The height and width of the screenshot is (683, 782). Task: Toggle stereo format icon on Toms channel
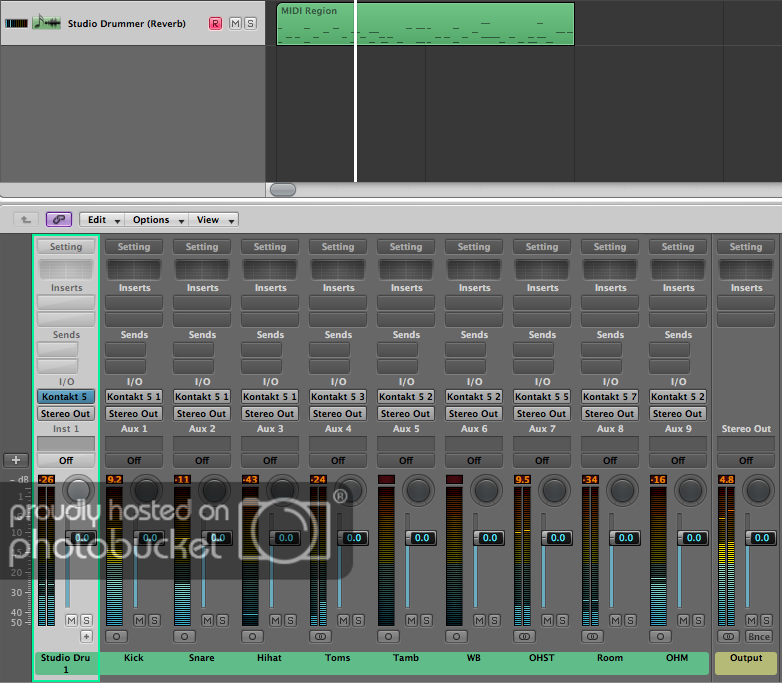(320, 637)
